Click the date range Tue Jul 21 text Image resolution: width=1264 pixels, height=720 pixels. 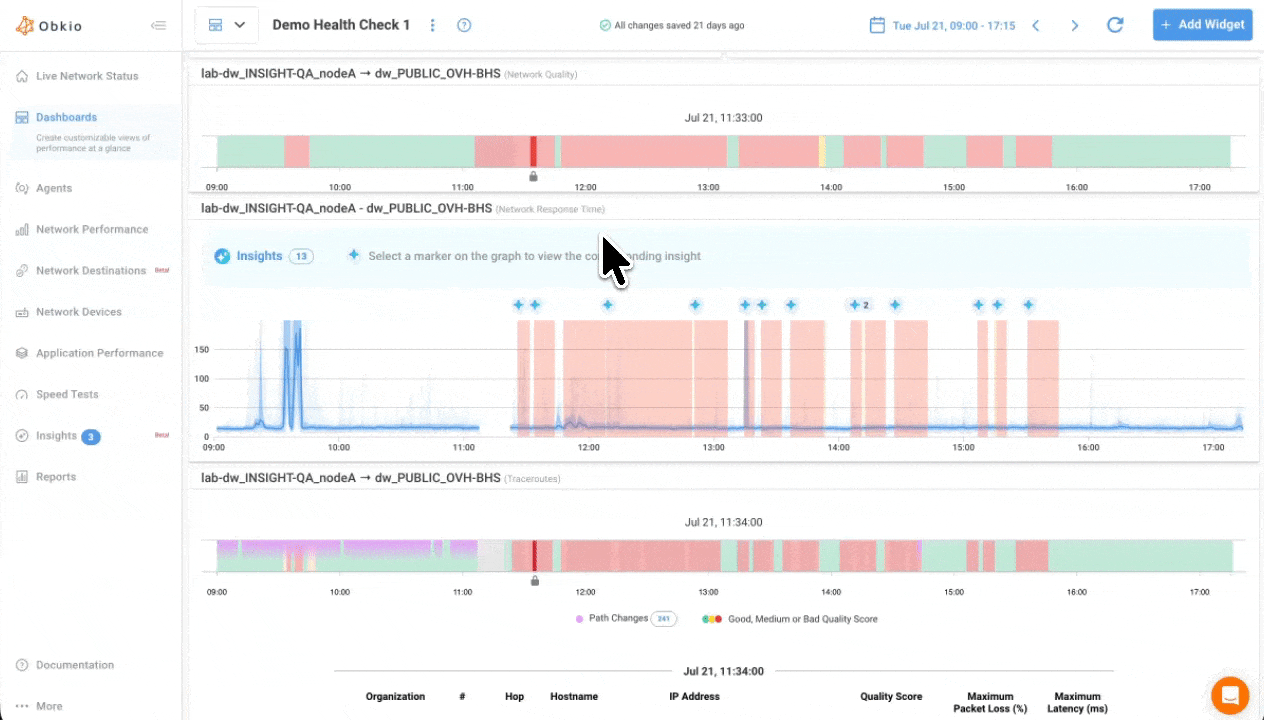[953, 25]
